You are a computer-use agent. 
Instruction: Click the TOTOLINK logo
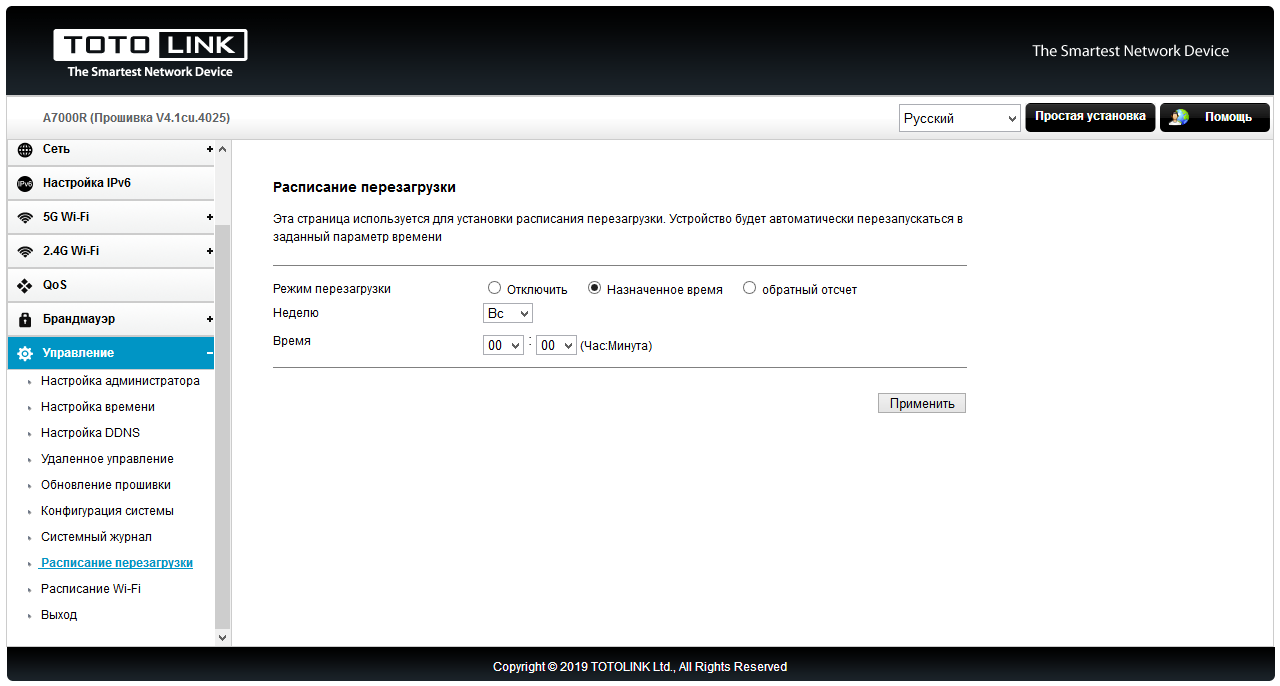coord(150,53)
